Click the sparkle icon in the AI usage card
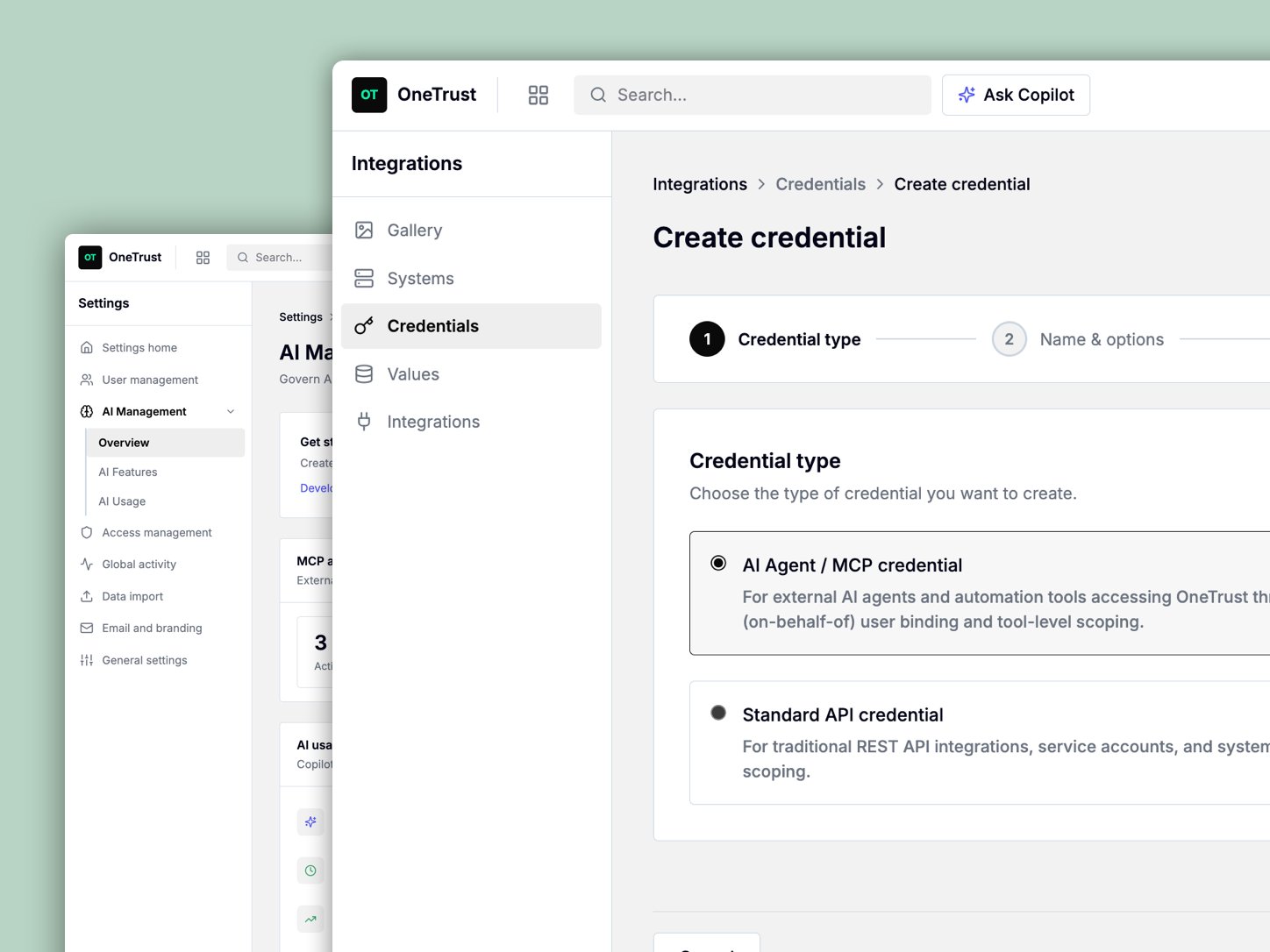 [310, 822]
